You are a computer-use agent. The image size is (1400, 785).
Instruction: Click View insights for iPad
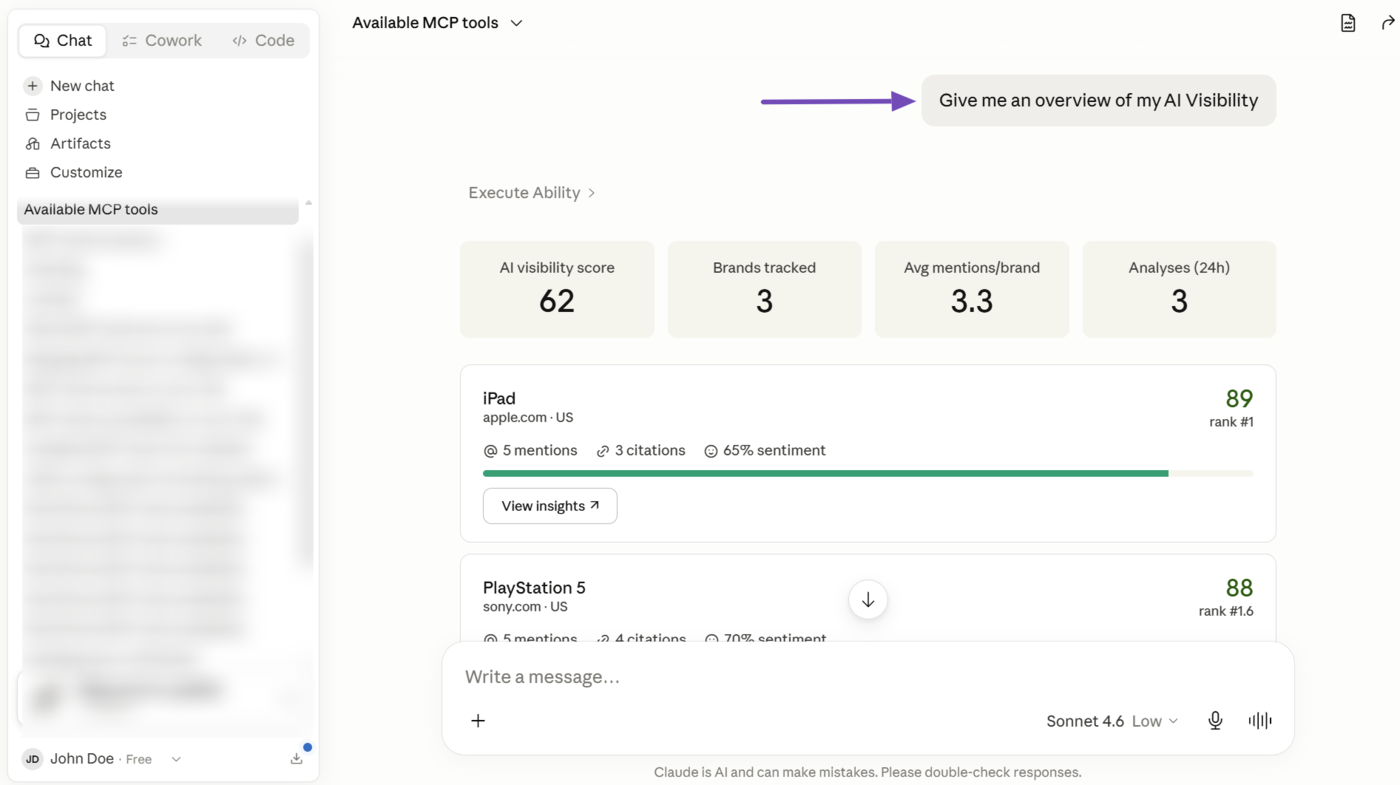(550, 506)
